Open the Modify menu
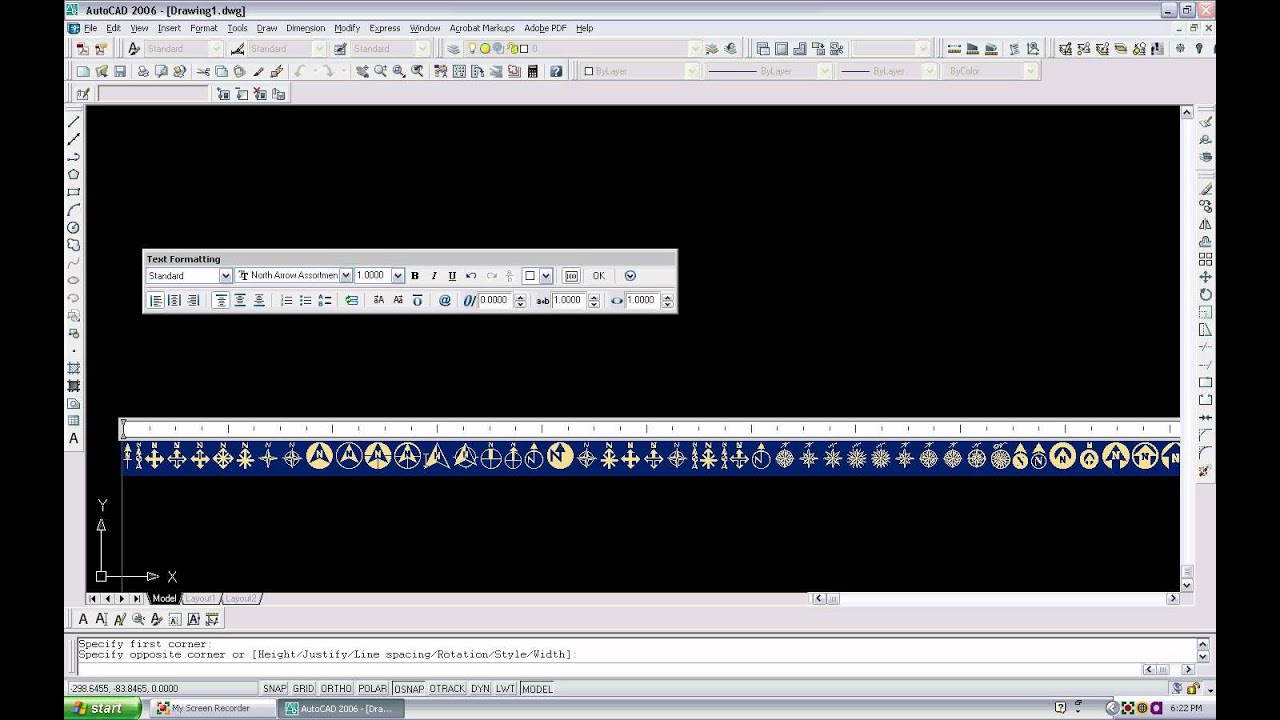The height and width of the screenshot is (720, 1280). (347, 28)
